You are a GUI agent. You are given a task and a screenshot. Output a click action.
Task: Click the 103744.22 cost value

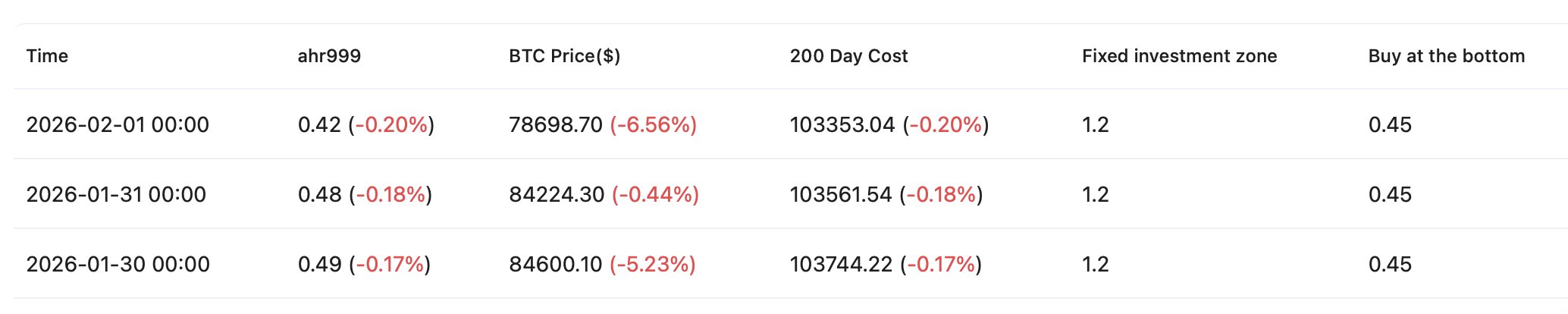[x=842, y=264]
